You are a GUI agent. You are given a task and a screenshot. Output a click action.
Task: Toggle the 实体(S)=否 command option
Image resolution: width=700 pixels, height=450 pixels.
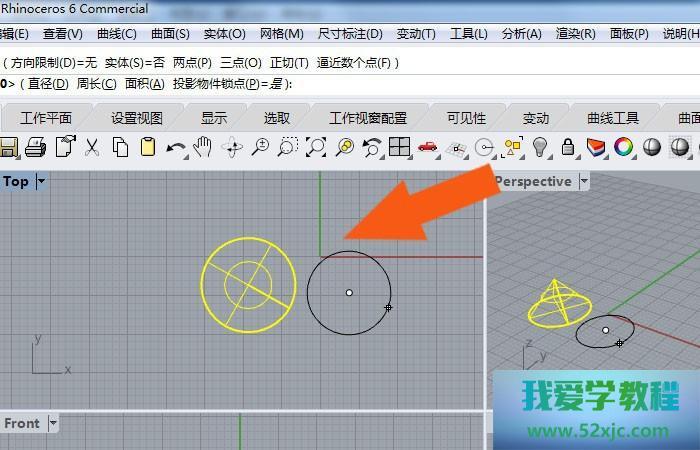click(134, 63)
